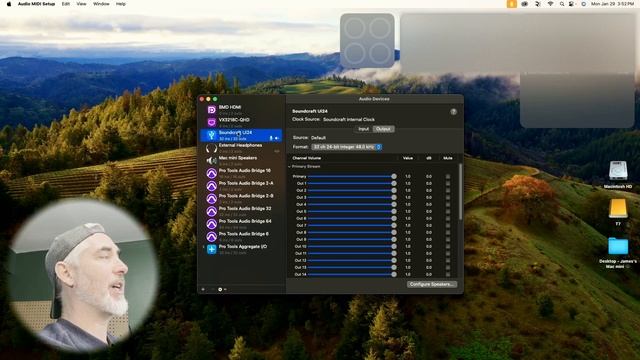Mute the Out 2 channel

(x=448, y=191)
